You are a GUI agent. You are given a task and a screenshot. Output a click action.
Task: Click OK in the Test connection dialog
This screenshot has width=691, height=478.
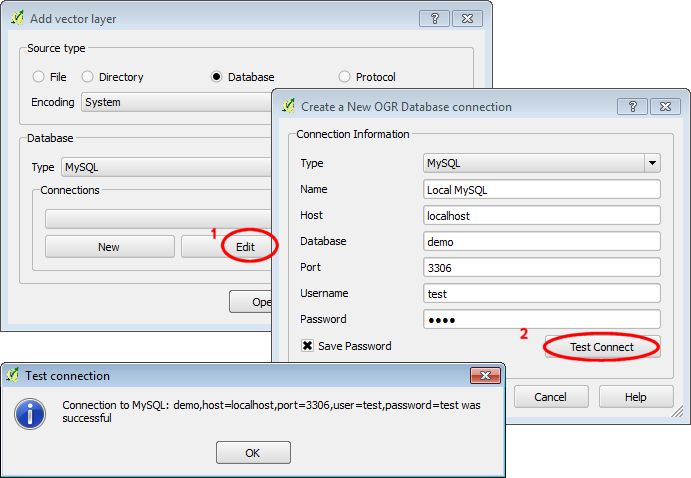point(253,452)
